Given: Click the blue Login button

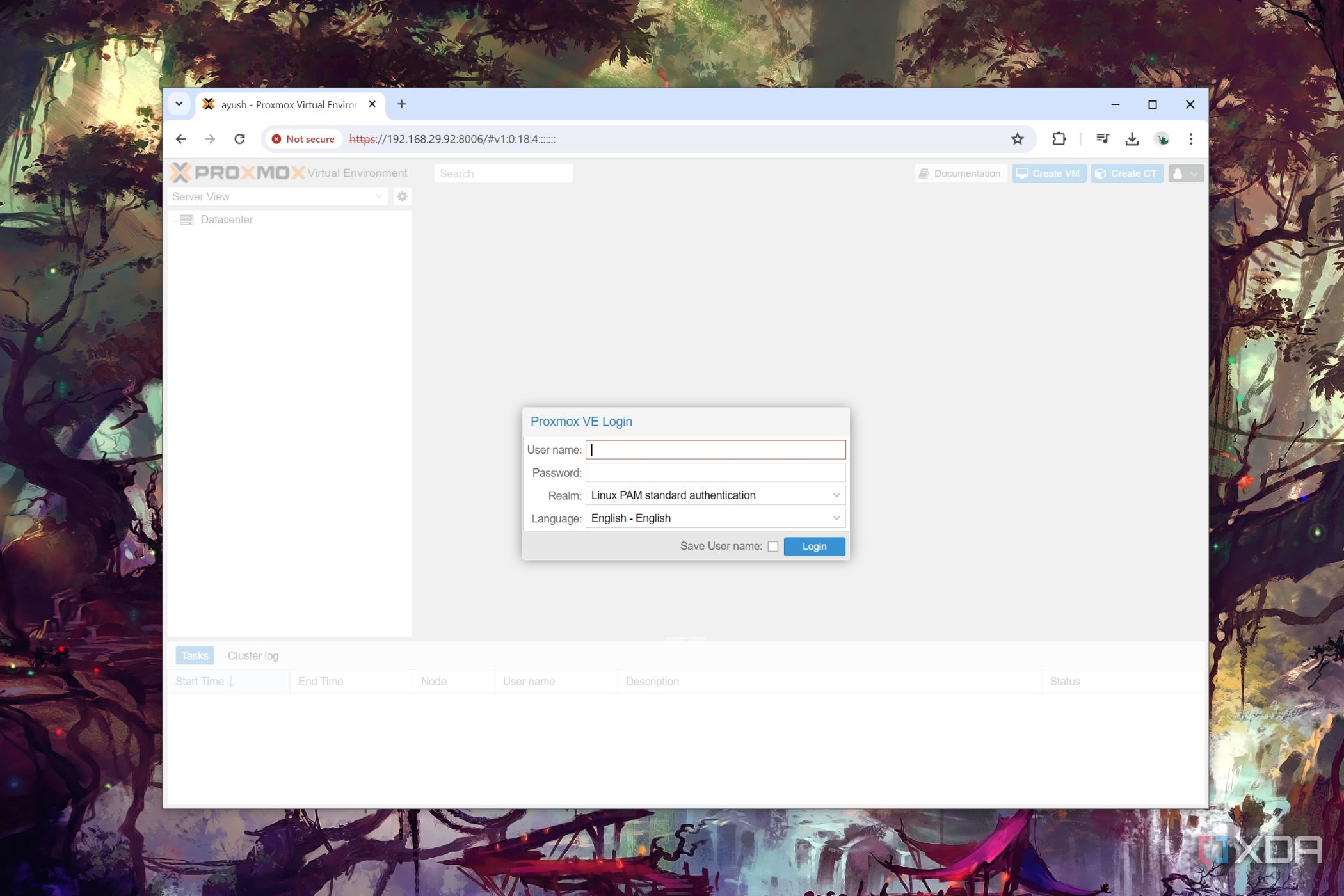Looking at the screenshot, I should [814, 546].
